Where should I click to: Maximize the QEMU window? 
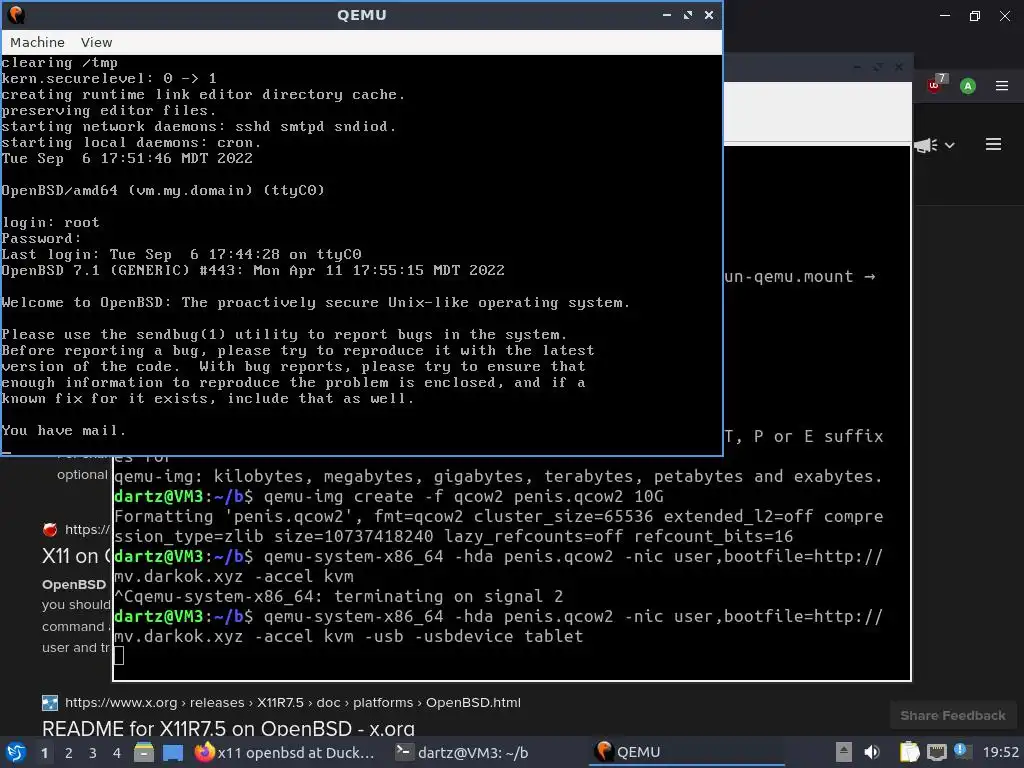pyautogui.click(x=688, y=15)
